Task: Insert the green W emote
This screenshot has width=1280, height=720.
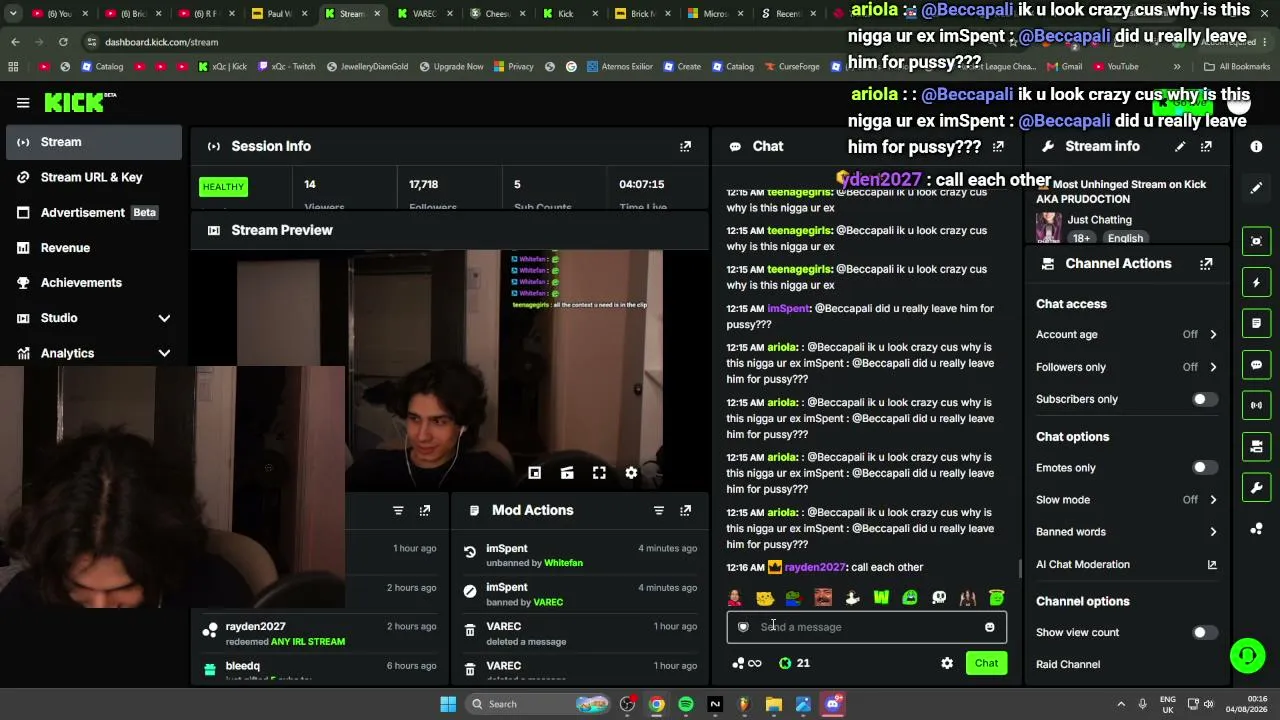Action: [x=881, y=598]
